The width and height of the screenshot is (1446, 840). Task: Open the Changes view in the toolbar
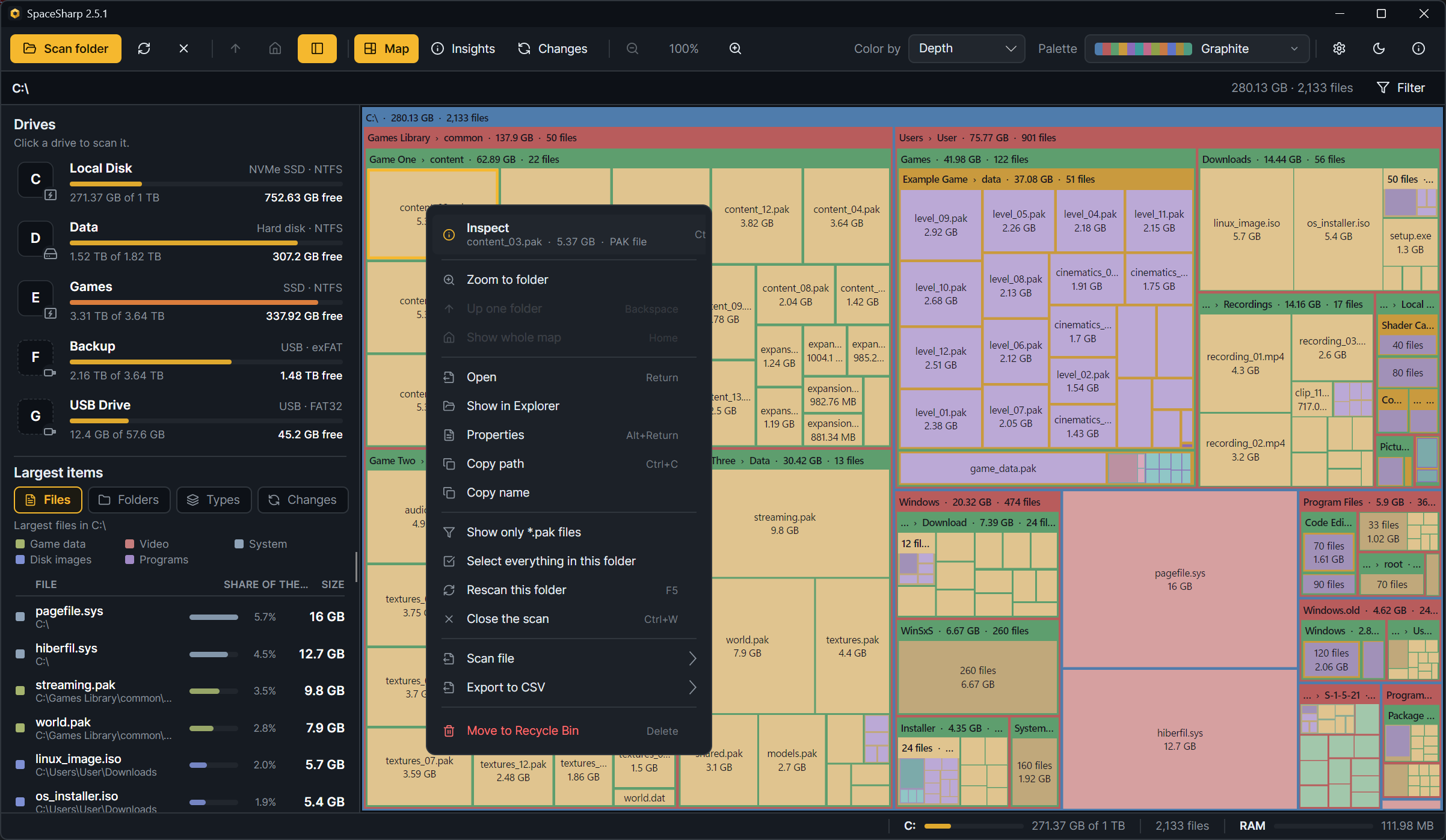pos(552,49)
